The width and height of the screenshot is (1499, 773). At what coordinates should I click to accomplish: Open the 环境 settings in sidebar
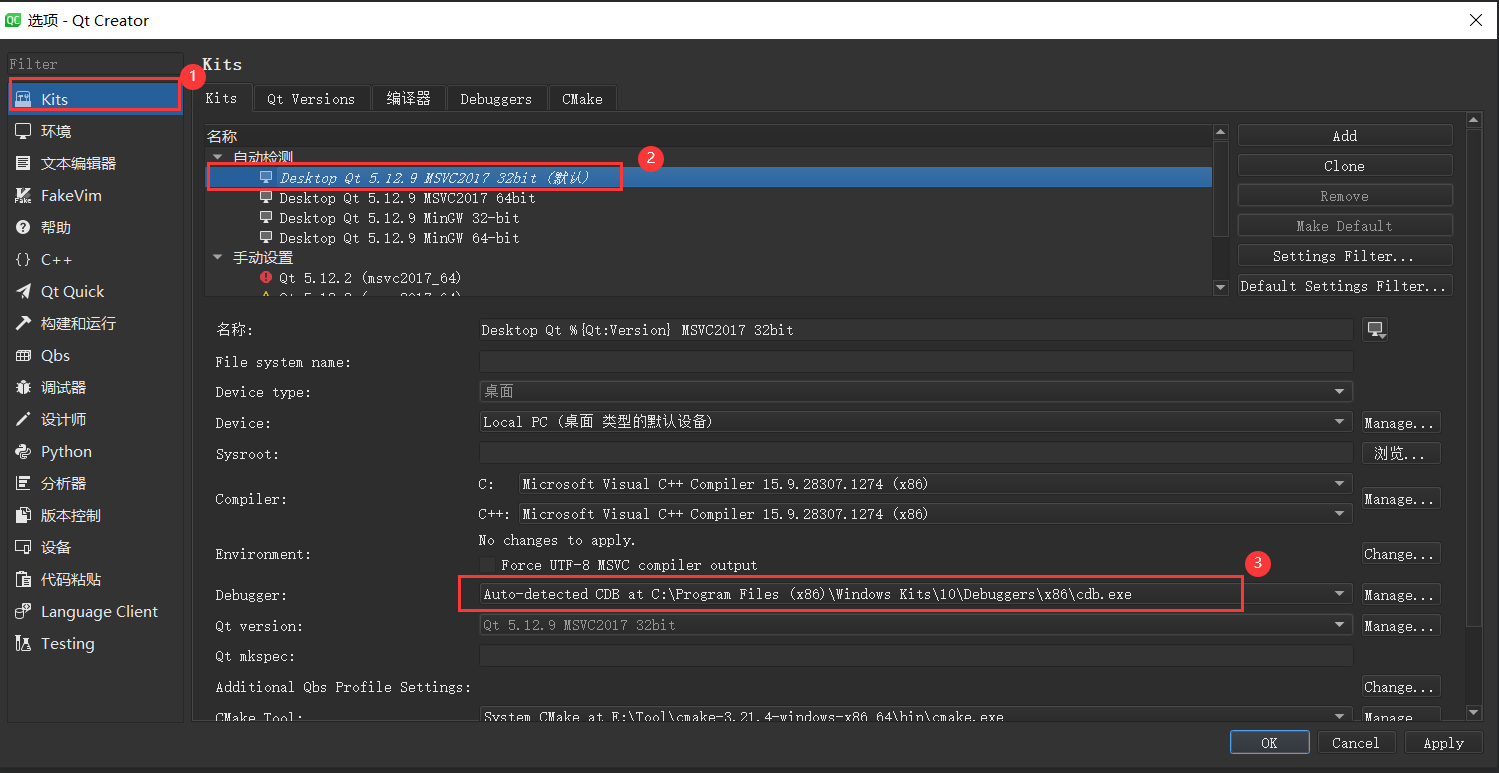point(55,131)
